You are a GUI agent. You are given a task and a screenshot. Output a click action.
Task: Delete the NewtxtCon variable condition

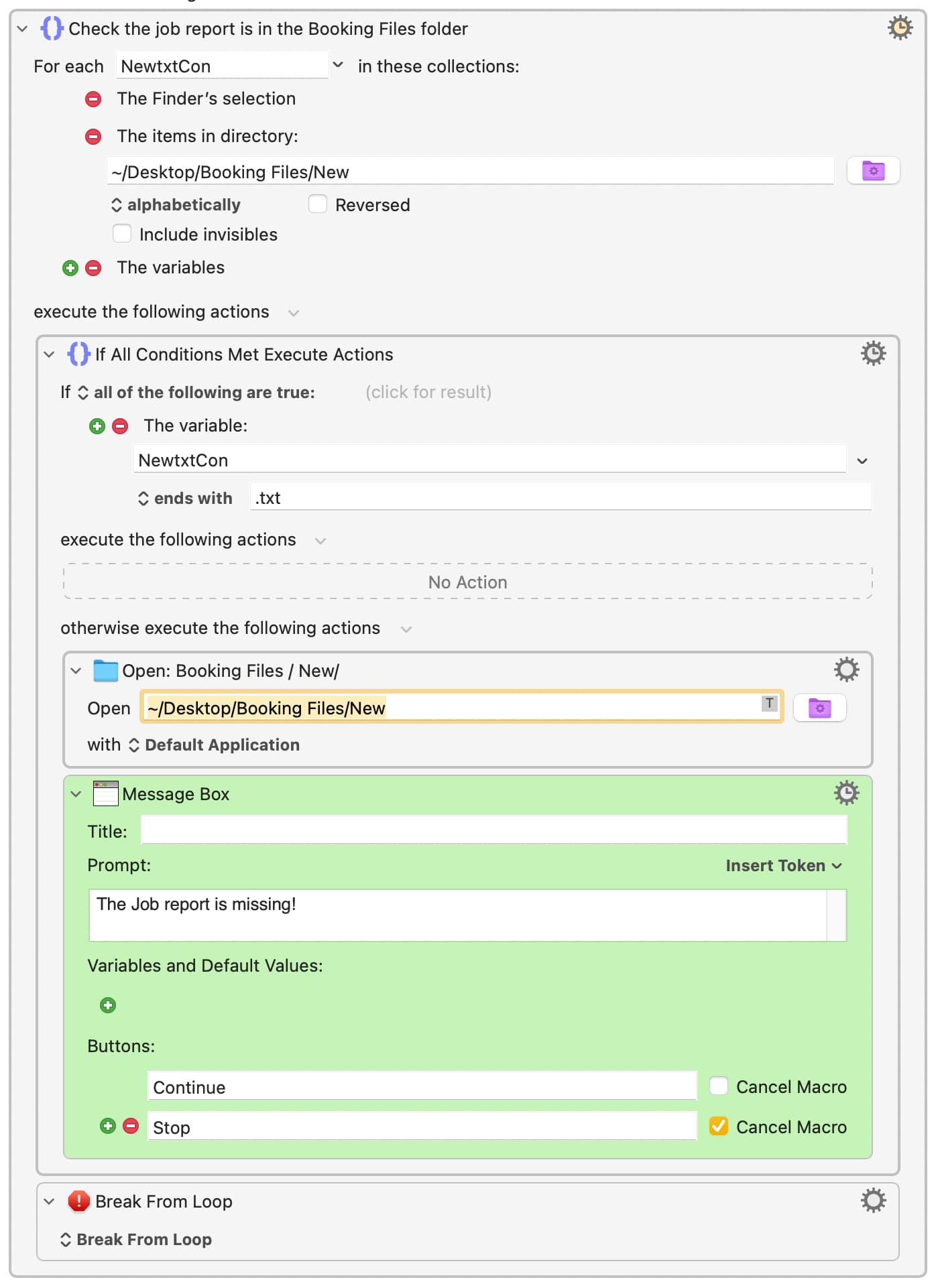tap(120, 426)
